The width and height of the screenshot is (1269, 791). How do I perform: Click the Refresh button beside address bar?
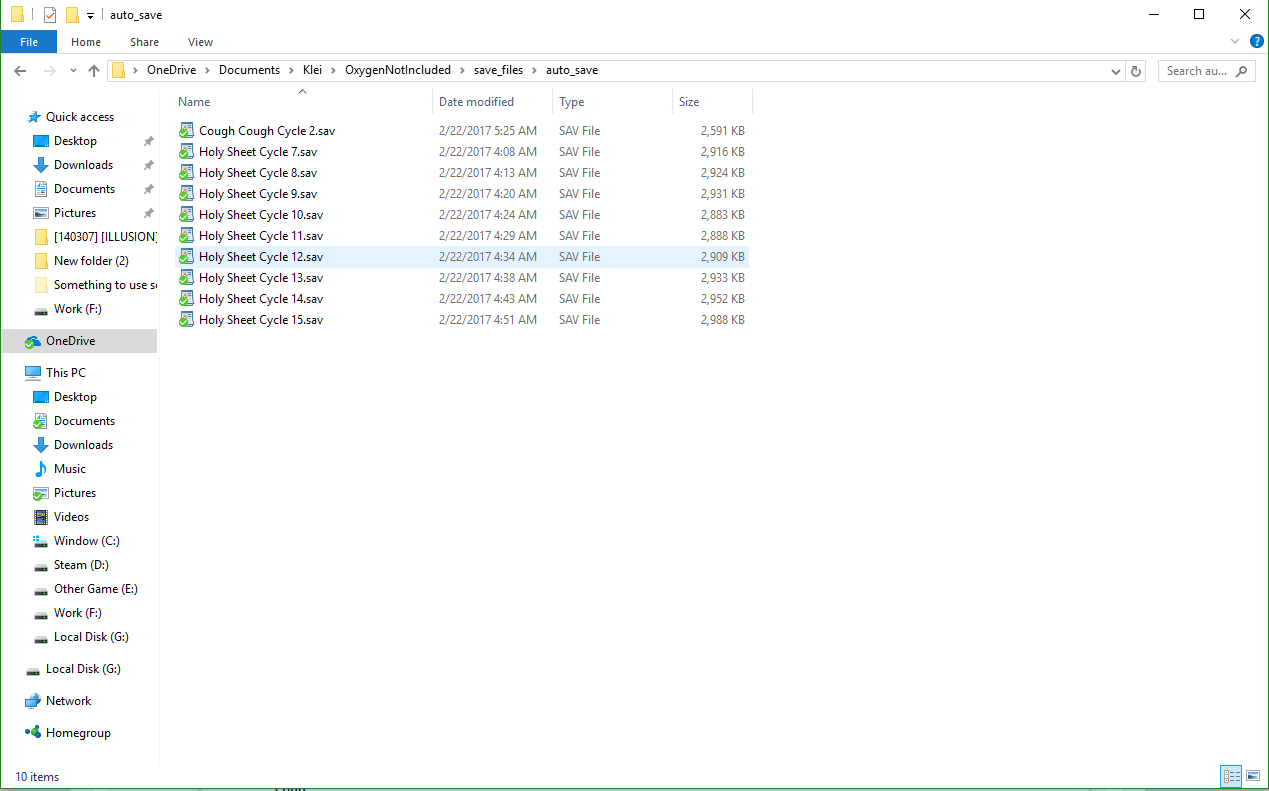(1135, 71)
